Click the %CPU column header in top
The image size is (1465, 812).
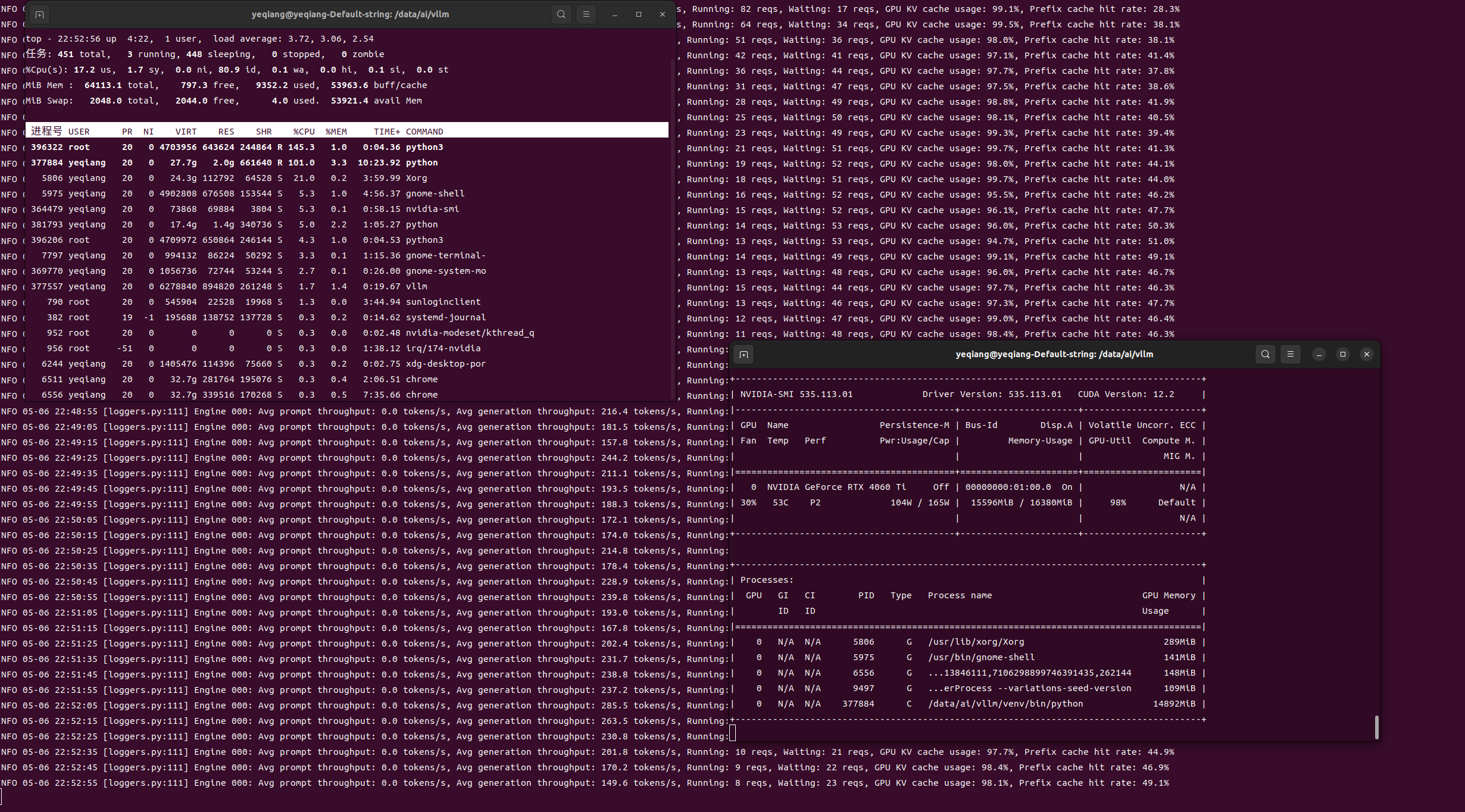click(x=304, y=132)
